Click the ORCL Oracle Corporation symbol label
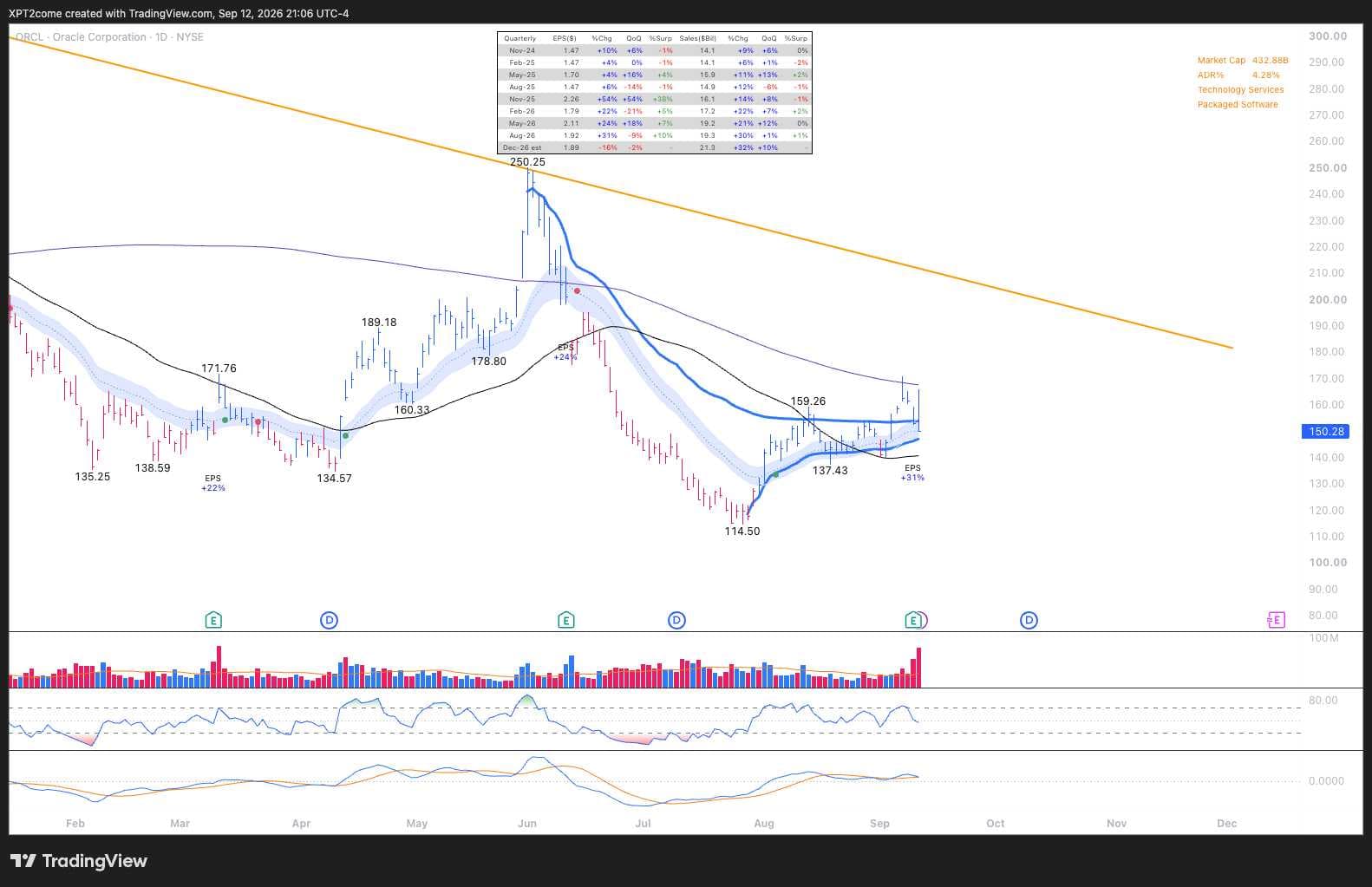The image size is (1372, 887). point(109,37)
